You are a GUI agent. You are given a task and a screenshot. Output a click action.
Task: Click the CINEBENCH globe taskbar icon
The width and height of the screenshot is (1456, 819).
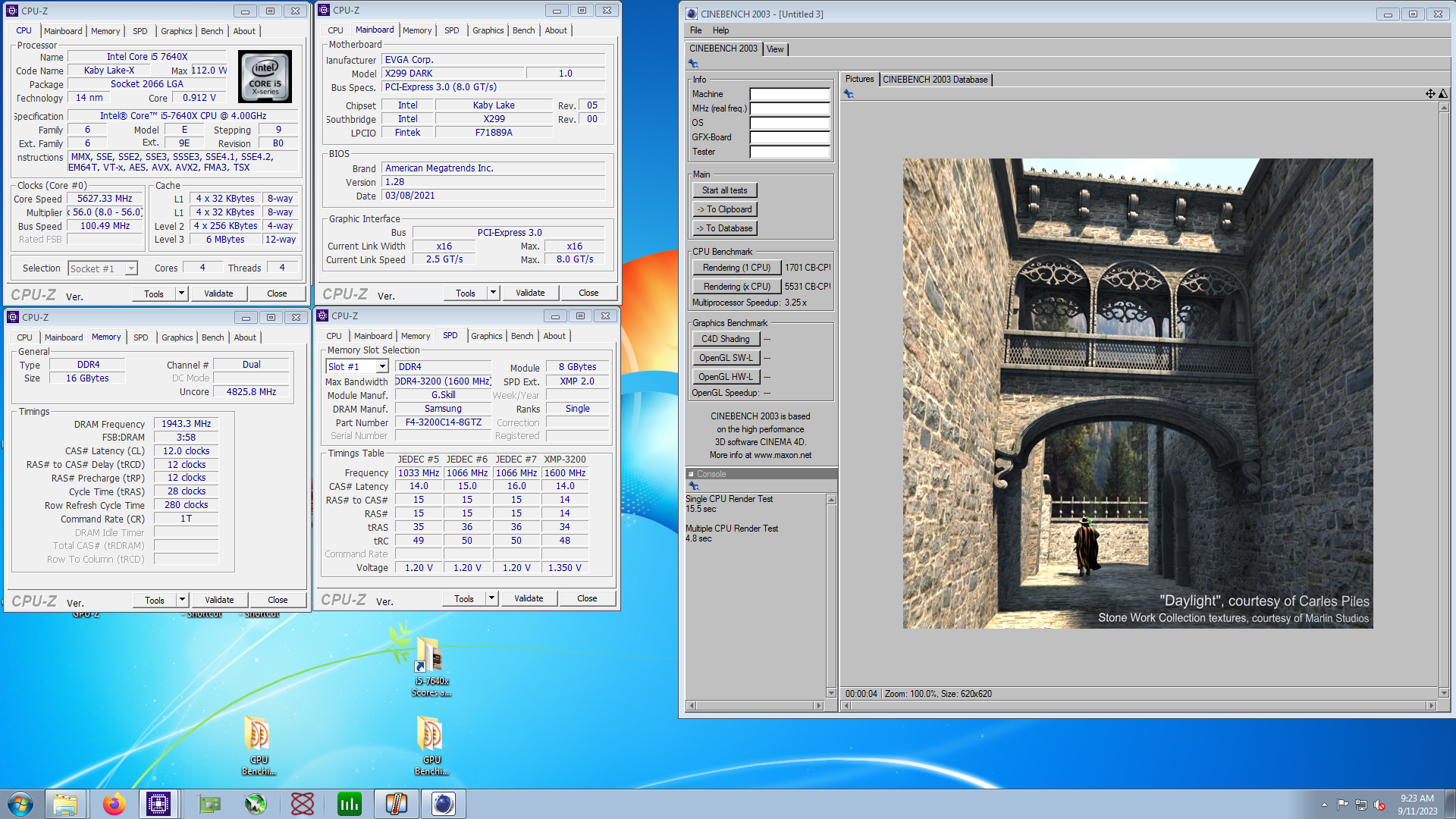pyautogui.click(x=444, y=804)
